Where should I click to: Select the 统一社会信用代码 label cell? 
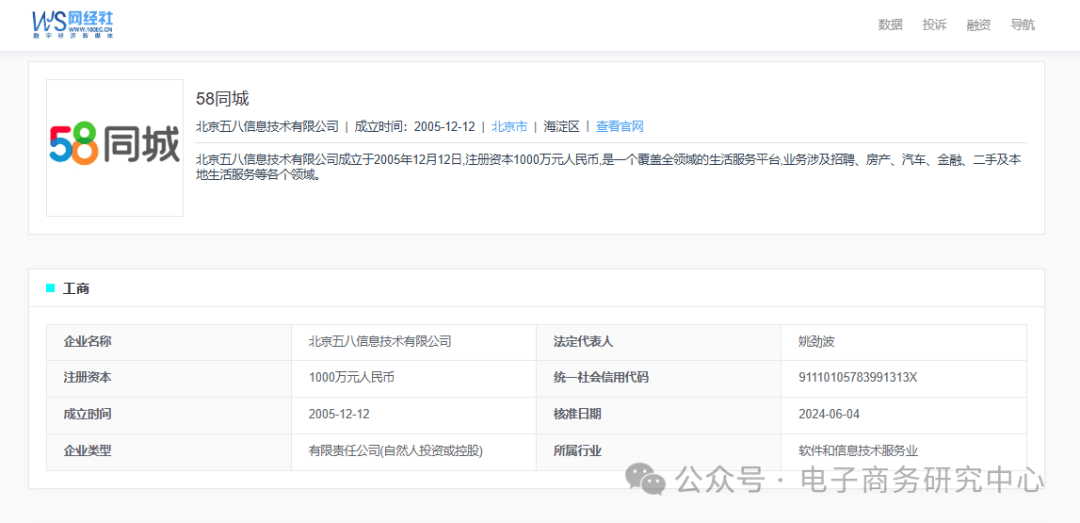point(658,378)
